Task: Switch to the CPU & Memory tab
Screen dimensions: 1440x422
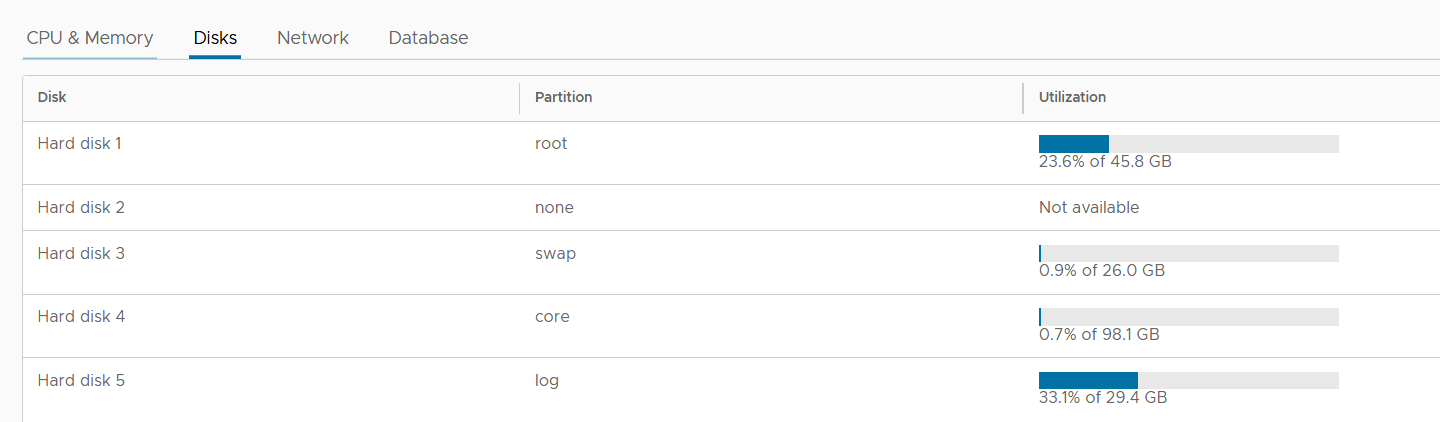Action: click(x=90, y=38)
